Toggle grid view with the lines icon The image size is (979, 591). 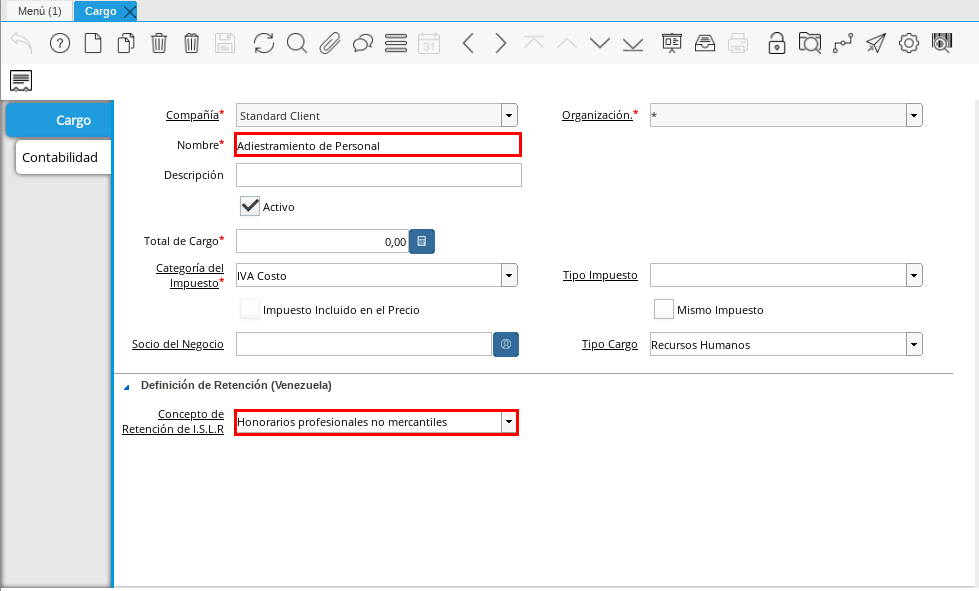pyautogui.click(x=396, y=43)
